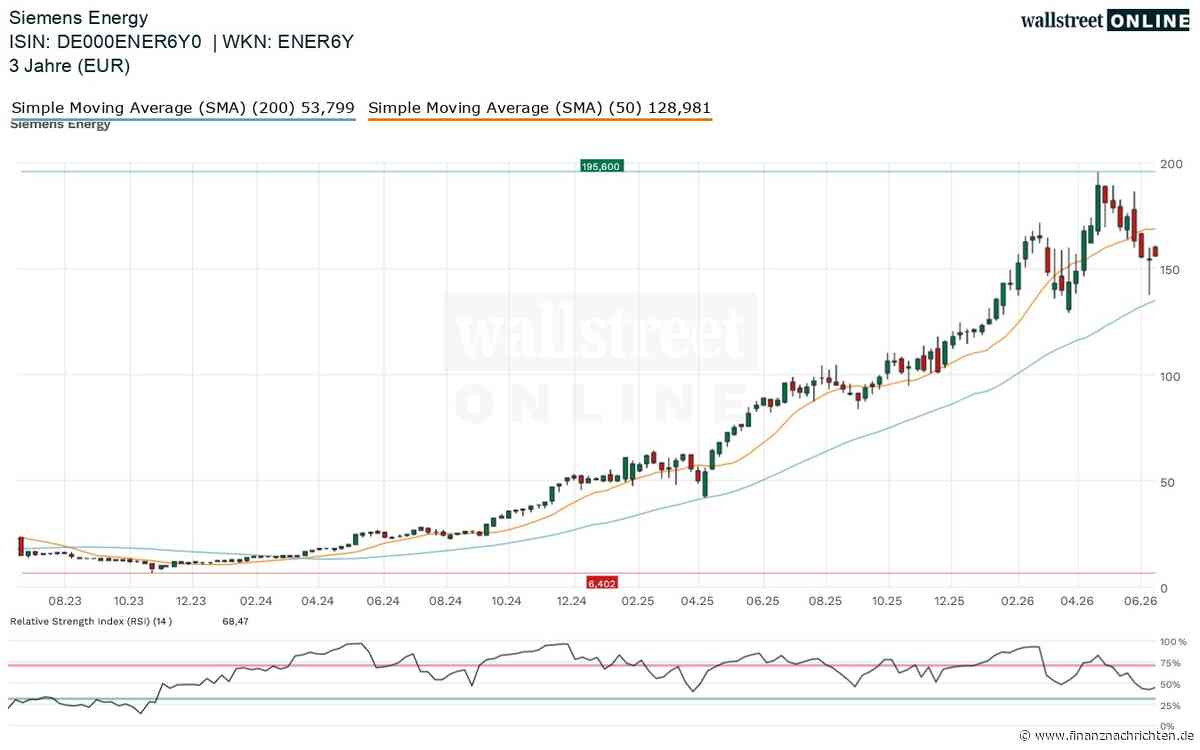Click the ISIN DE000ENER6Y0 text
Screen dimensions: 1200x750
pos(106,42)
